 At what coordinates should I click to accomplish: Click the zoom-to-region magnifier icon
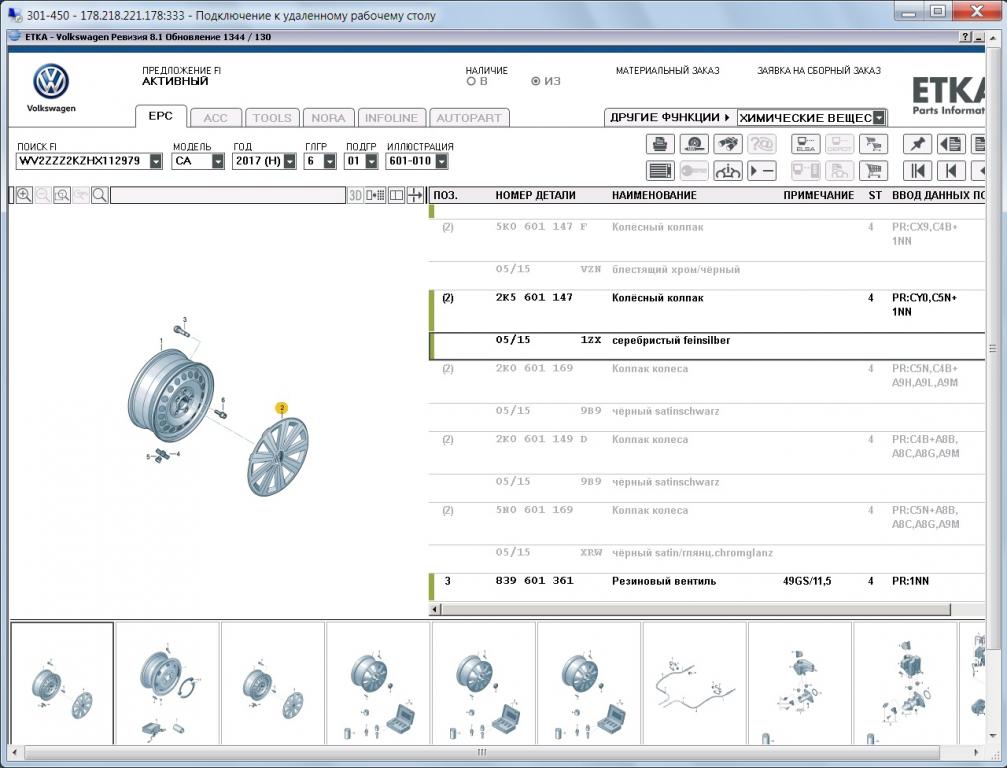[62, 195]
